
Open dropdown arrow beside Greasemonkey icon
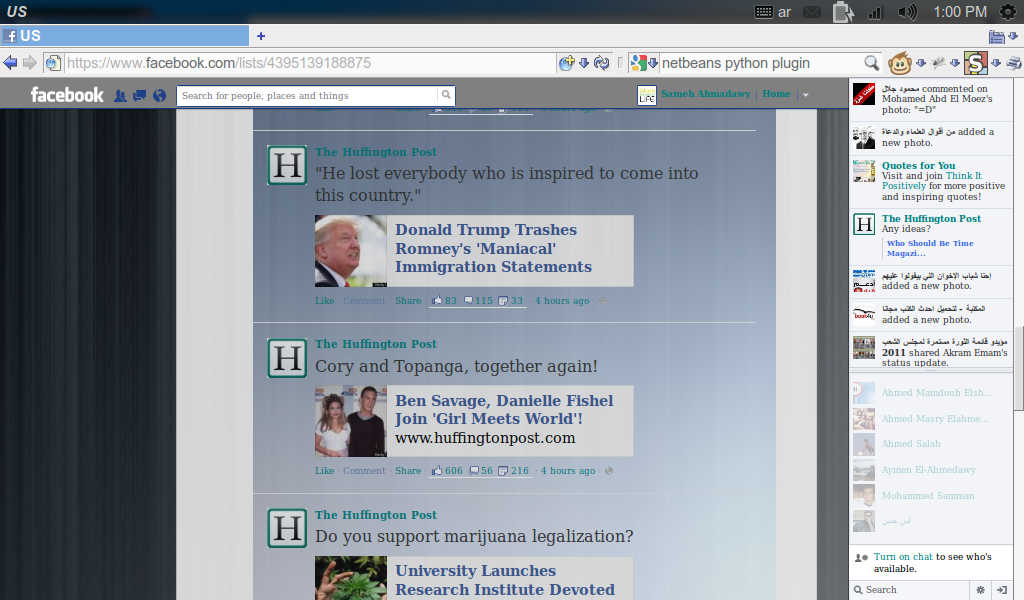tap(921, 63)
